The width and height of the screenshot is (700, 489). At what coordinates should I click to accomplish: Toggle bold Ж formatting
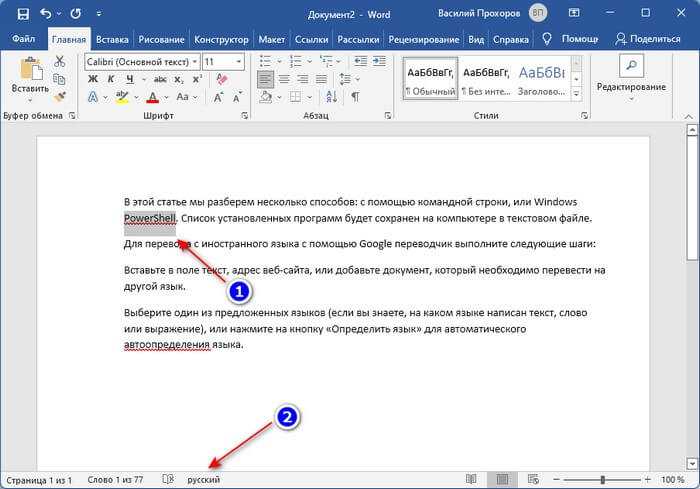(93, 79)
